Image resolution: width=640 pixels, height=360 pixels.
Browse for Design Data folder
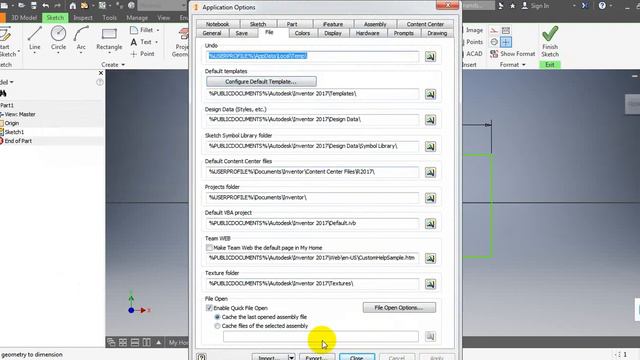pos(430,120)
